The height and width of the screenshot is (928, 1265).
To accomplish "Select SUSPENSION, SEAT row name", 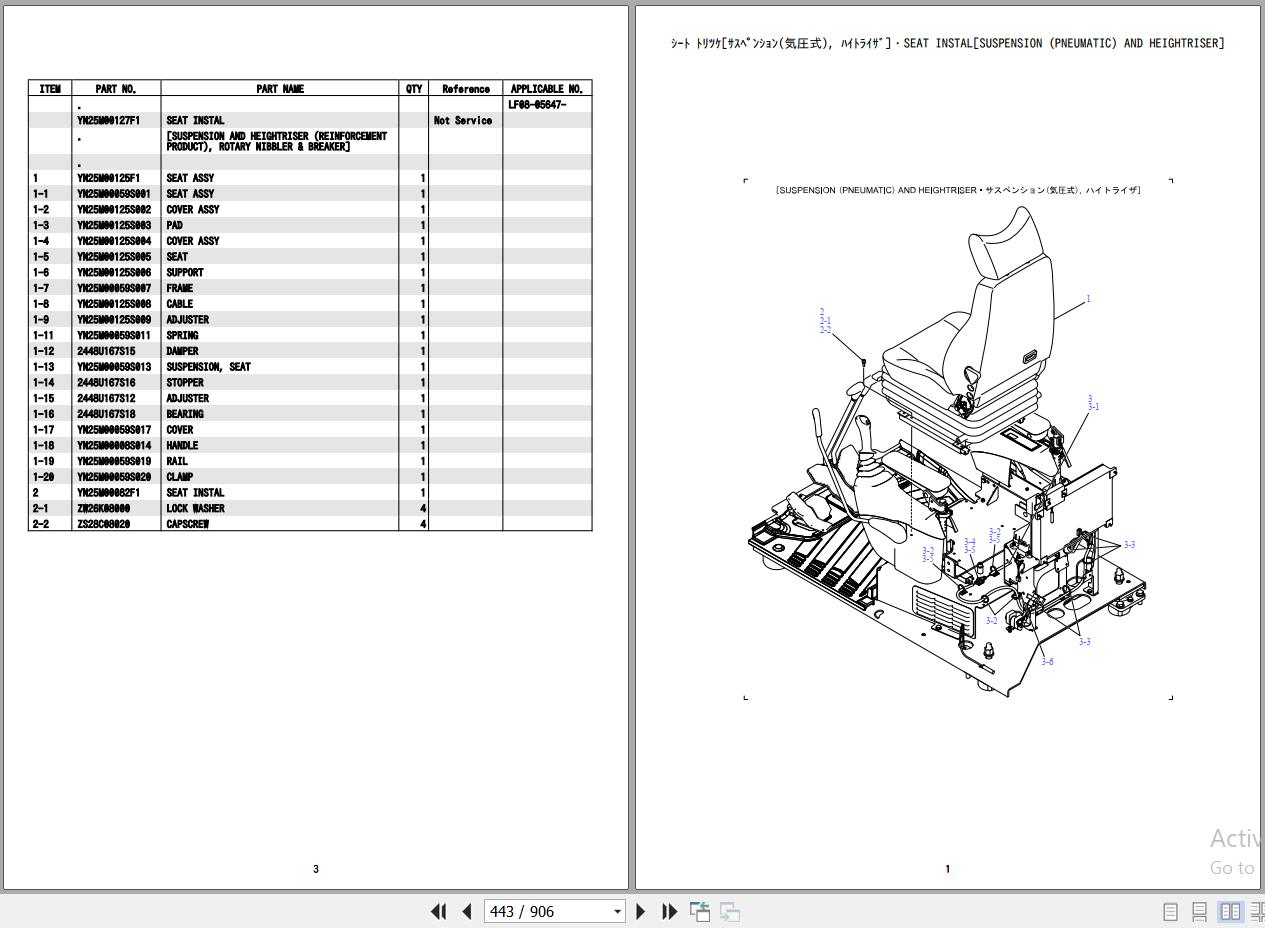I will point(208,367).
